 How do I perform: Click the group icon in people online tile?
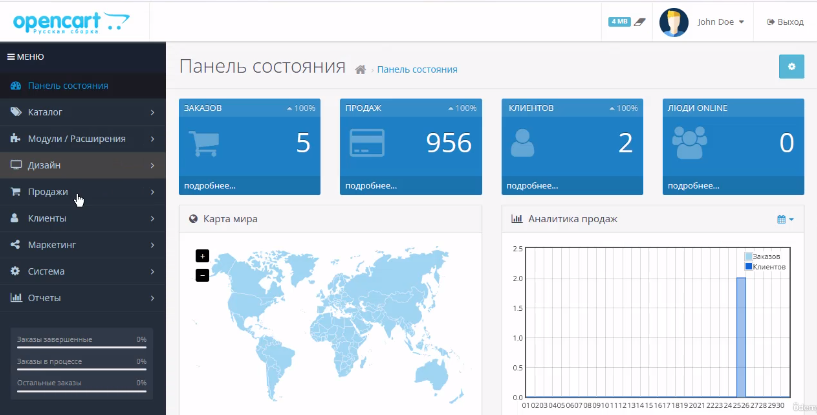pyautogui.click(x=690, y=145)
